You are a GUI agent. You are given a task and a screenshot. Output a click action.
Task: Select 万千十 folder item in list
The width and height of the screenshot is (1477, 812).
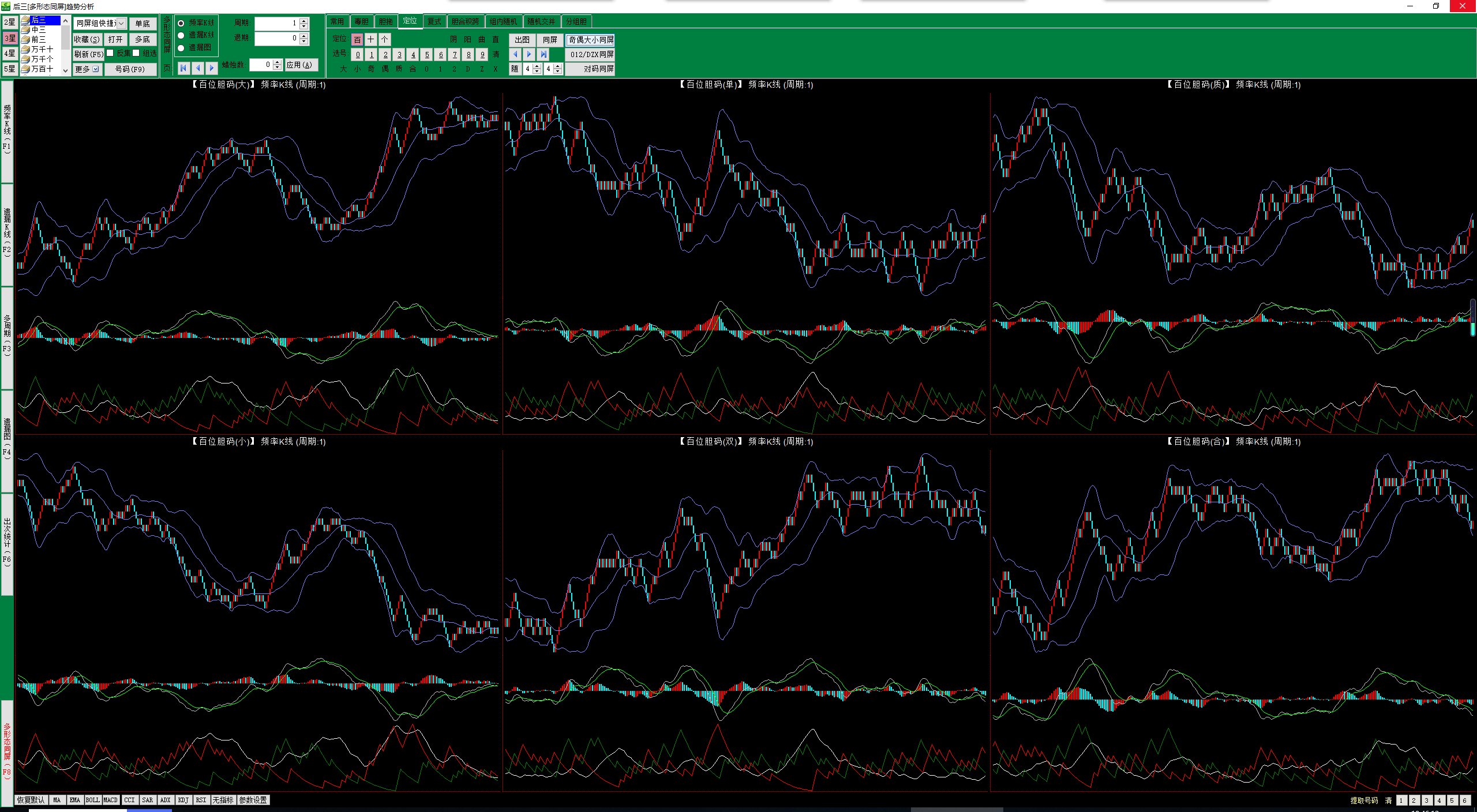(x=42, y=49)
